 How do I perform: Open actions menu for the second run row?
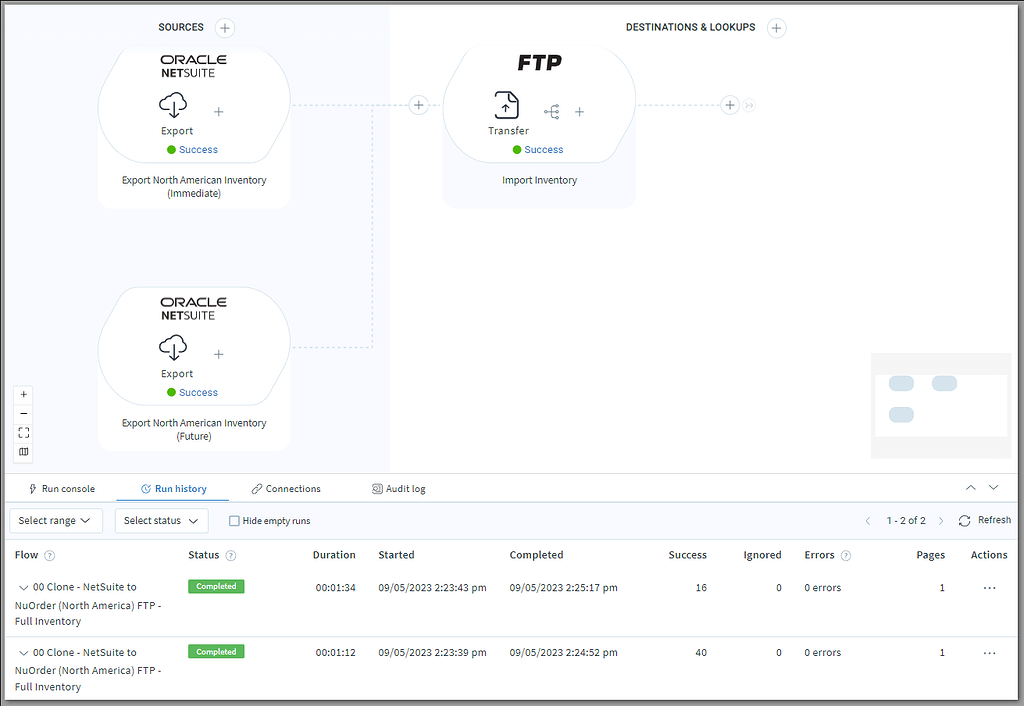pyautogui.click(x=989, y=652)
